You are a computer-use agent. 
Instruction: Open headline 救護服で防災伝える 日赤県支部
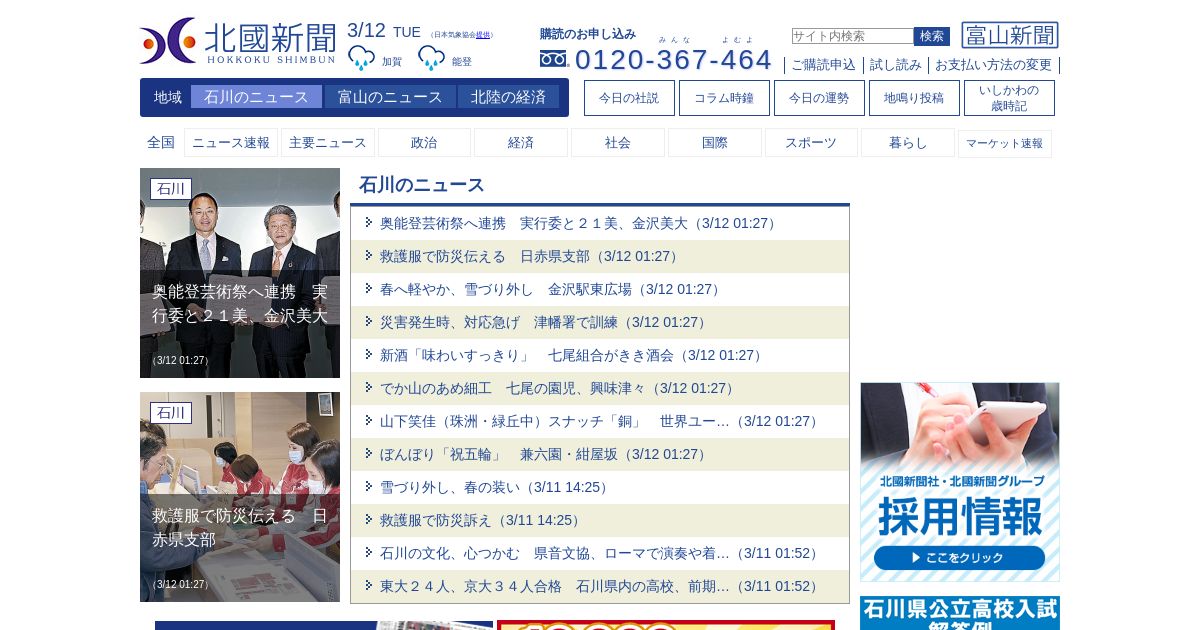[x=530, y=256]
